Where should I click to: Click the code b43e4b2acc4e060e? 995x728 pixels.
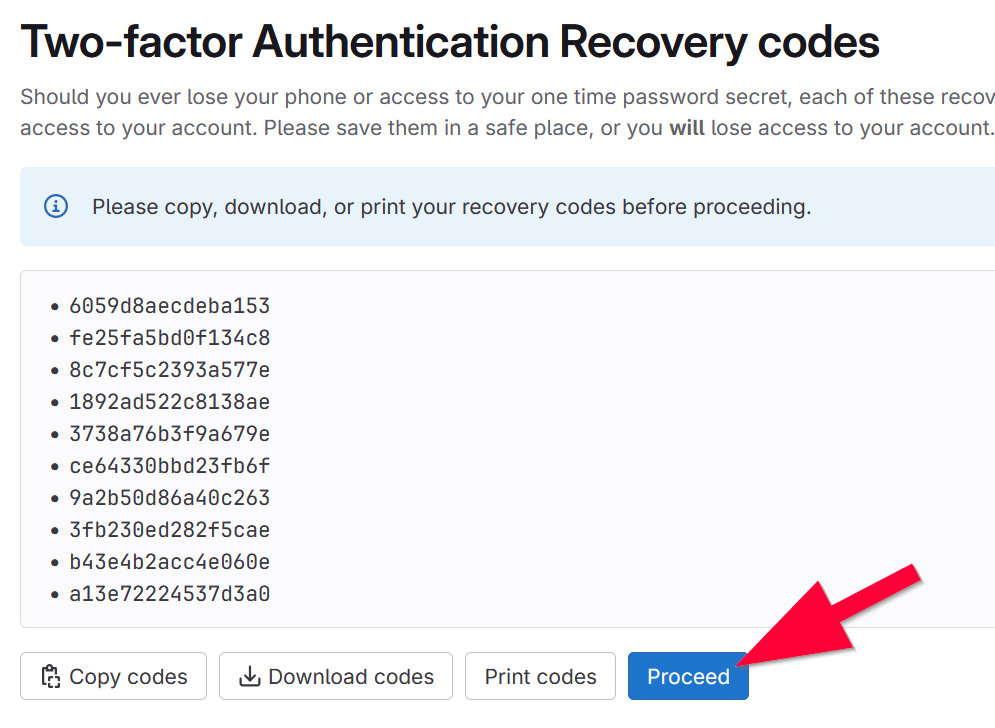point(169,562)
